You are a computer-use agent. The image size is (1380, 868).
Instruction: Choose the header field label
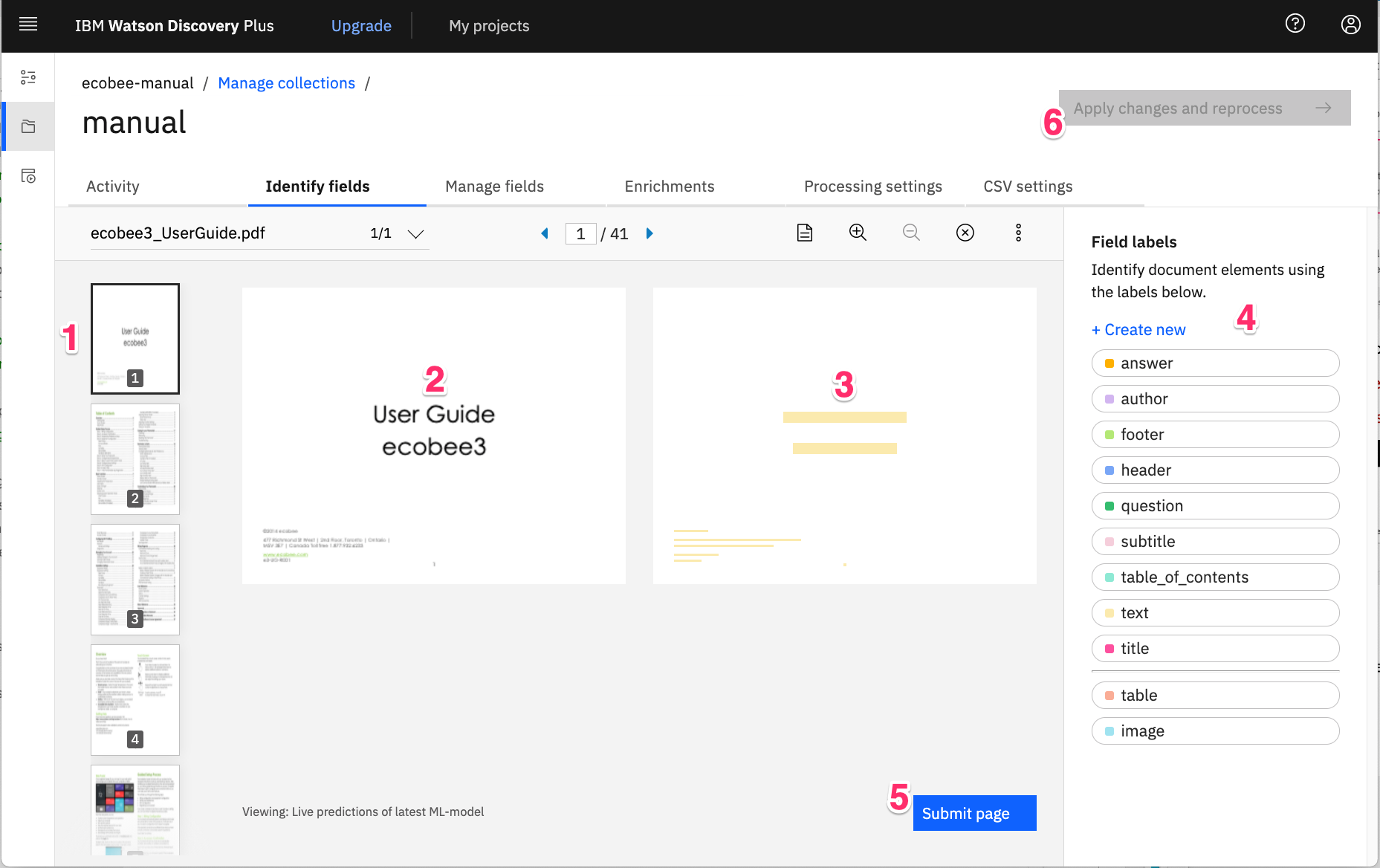click(1216, 470)
